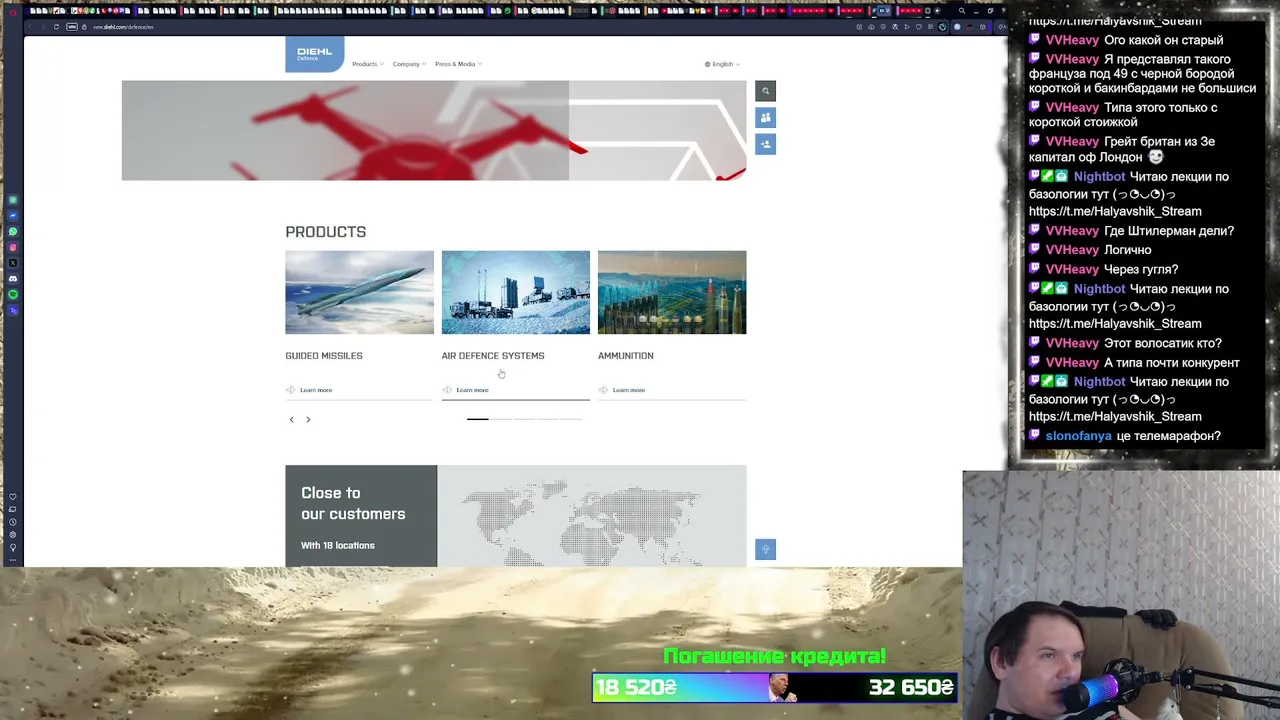Go to next products carousel slide
Screen dimensions: 1280x720
[x=308, y=420]
